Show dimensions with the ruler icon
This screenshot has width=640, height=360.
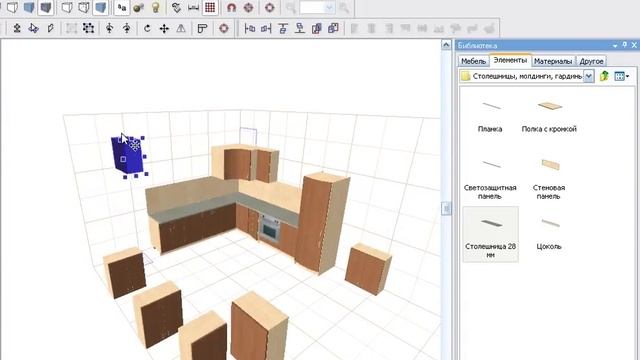pyautogui.click(x=193, y=7)
